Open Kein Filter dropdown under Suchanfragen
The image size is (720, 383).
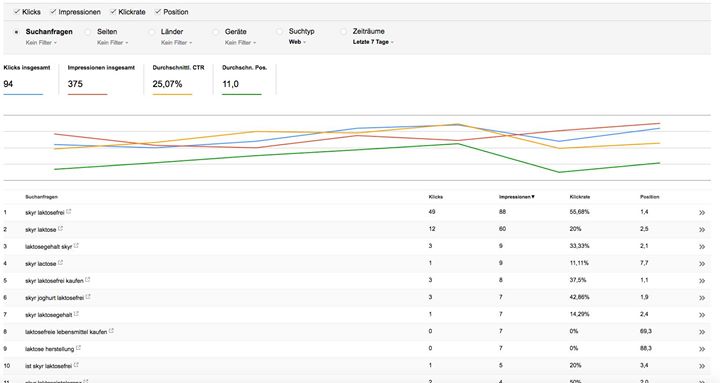(x=41, y=42)
